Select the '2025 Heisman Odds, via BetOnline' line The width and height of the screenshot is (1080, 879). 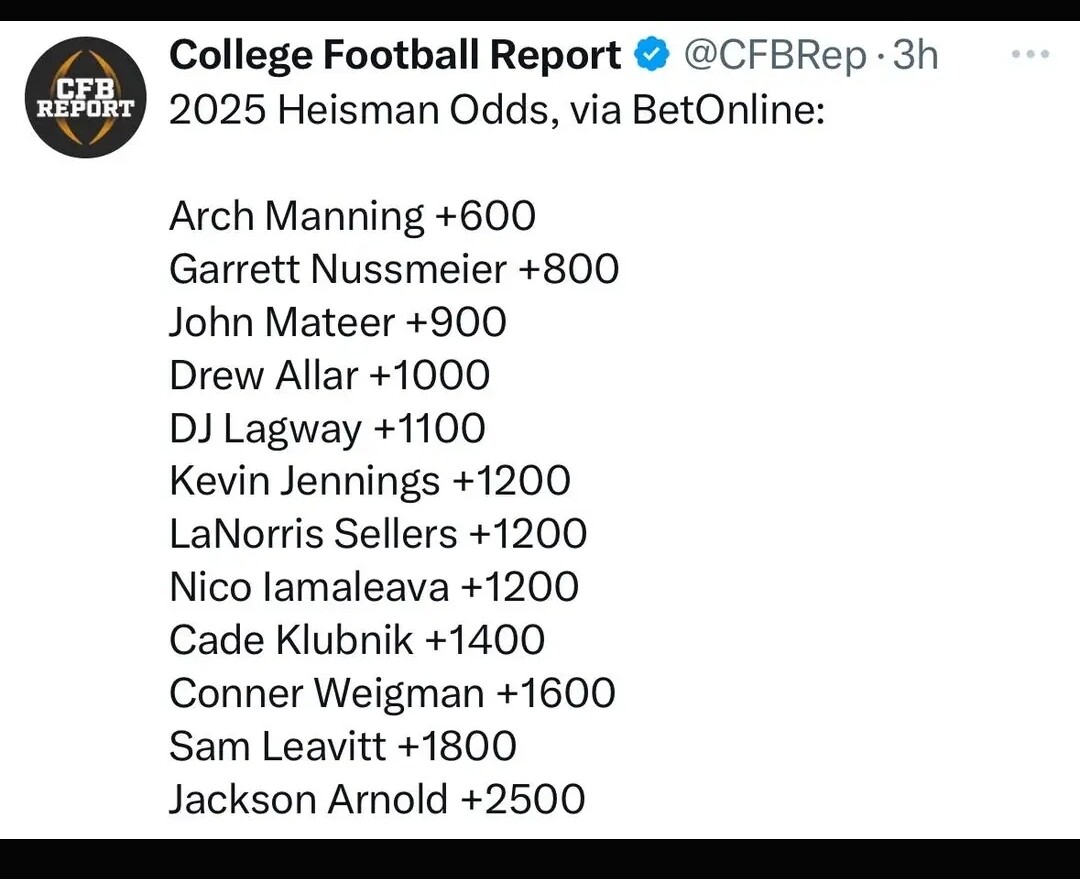497,110
